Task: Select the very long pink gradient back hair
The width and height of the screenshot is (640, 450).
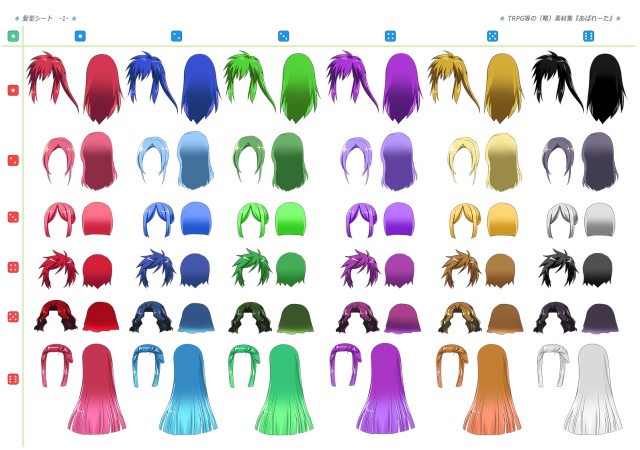Action: click(x=97, y=389)
